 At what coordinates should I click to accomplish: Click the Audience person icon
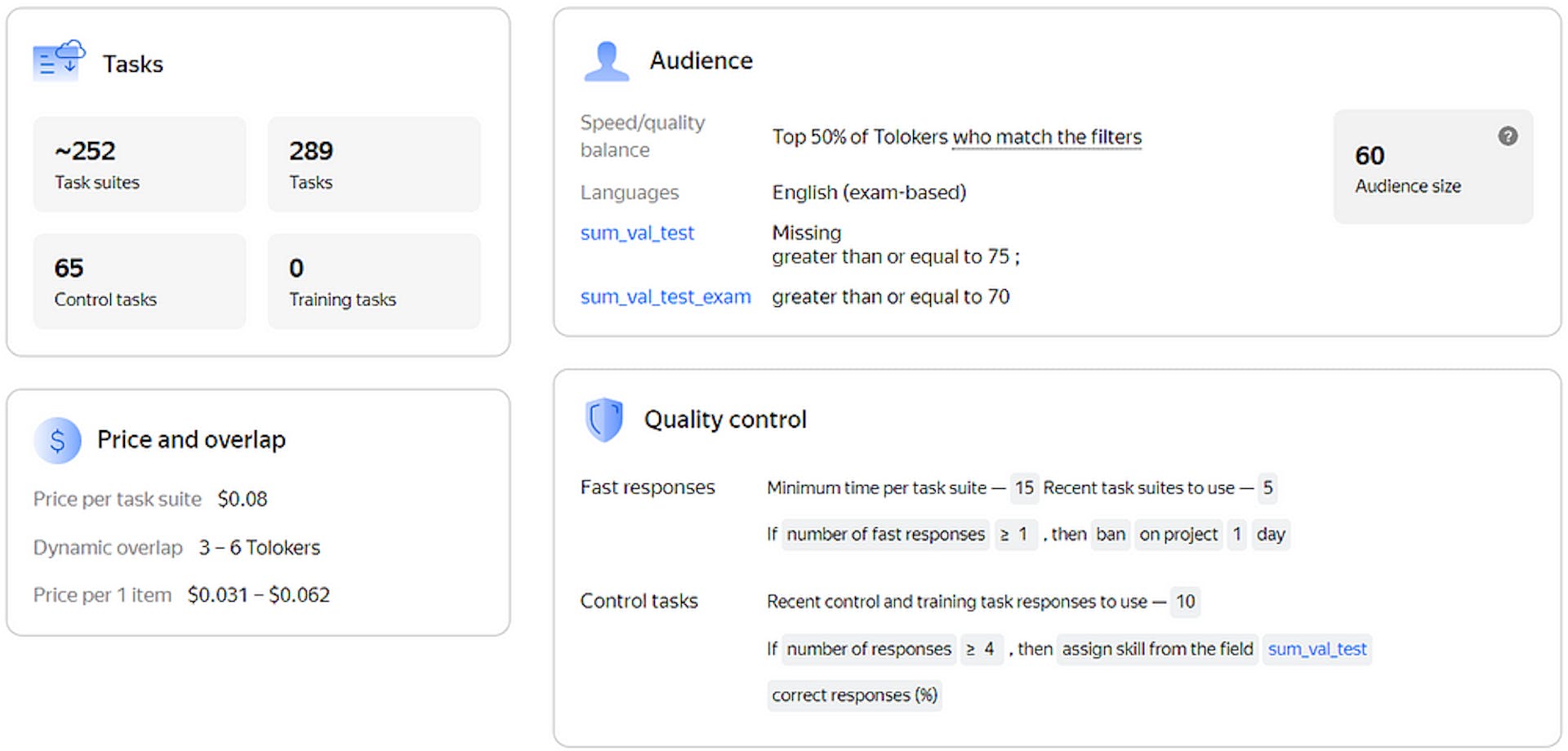pyautogui.click(x=606, y=61)
